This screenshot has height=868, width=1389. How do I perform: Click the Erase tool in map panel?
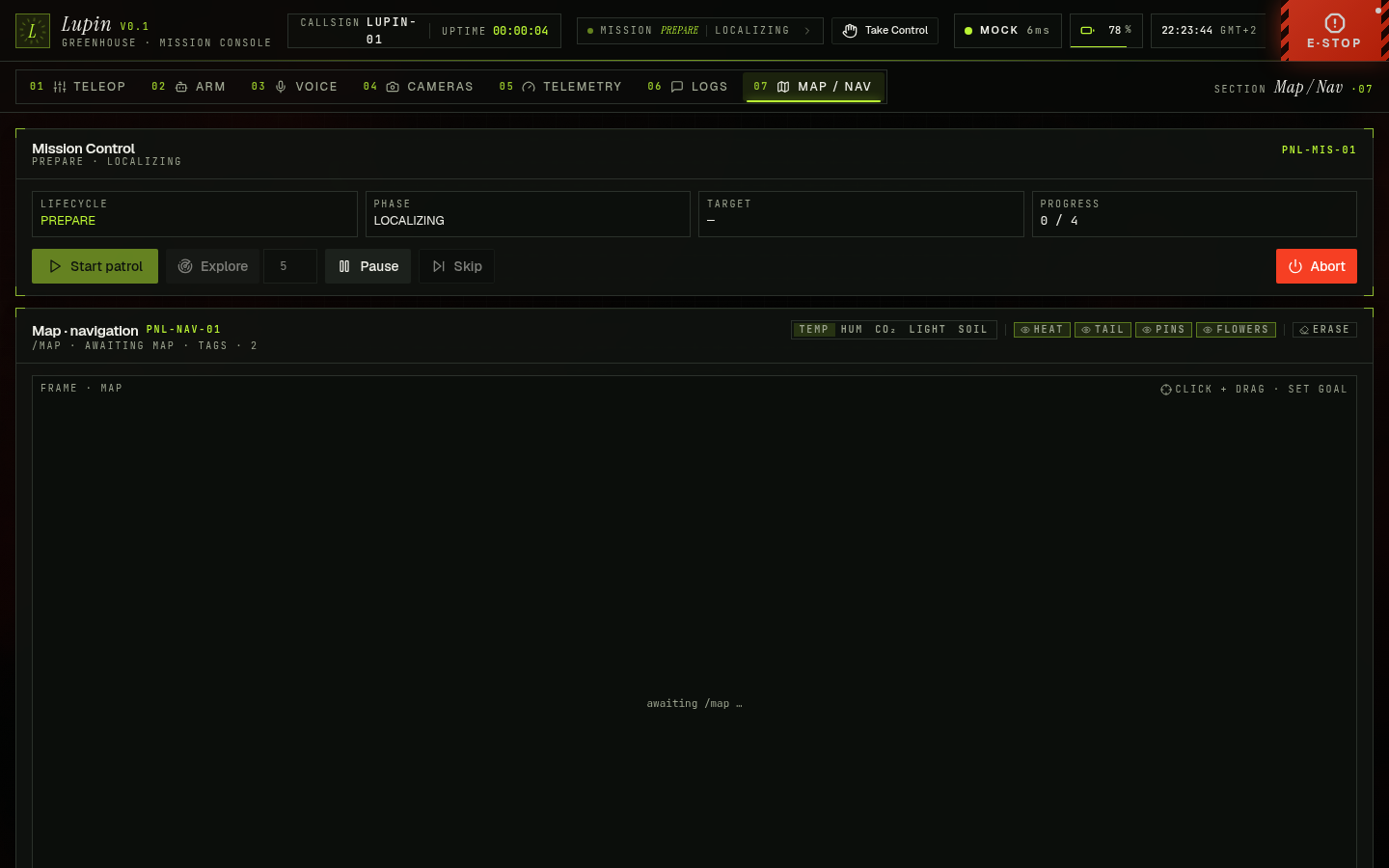coord(1324,330)
